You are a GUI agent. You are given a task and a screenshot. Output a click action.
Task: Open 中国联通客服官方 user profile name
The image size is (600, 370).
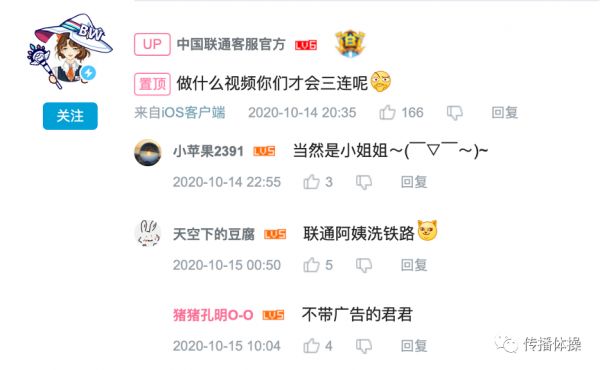click(231, 44)
